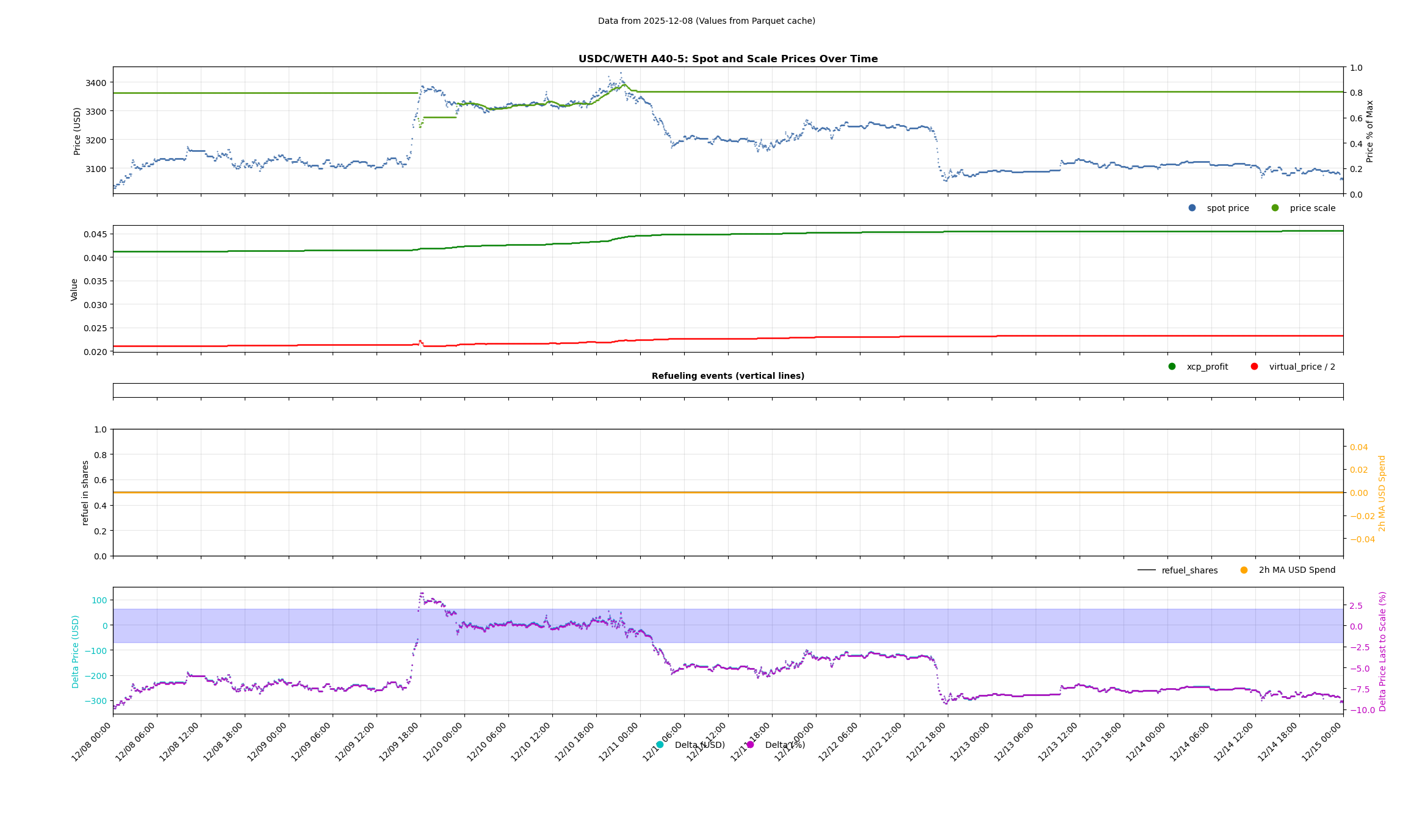Click the 12/13 00:00 x-axis tick label
Image resolution: width=1414 pixels, height=840 pixels.
pos(970,742)
